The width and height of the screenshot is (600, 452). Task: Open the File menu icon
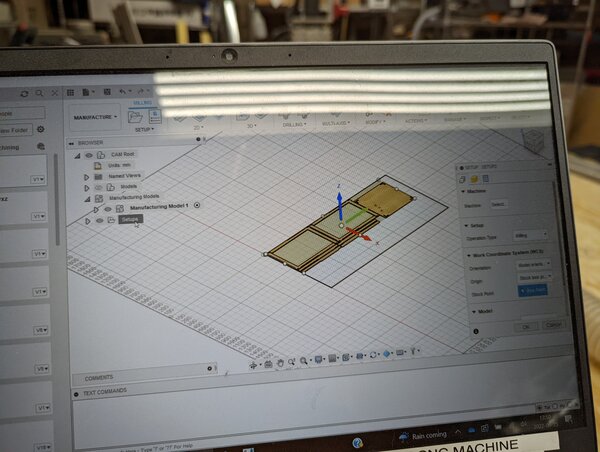coord(87,92)
